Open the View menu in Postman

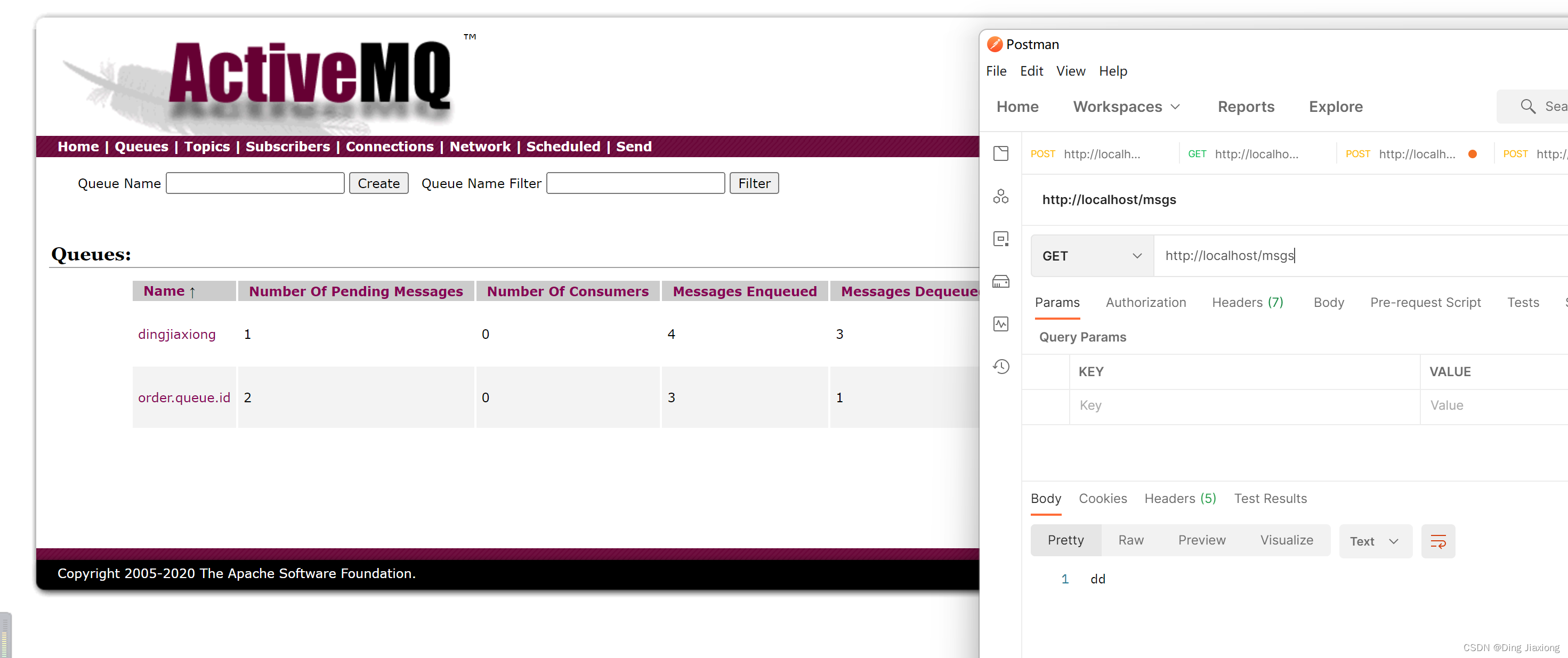coord(1071,71)
